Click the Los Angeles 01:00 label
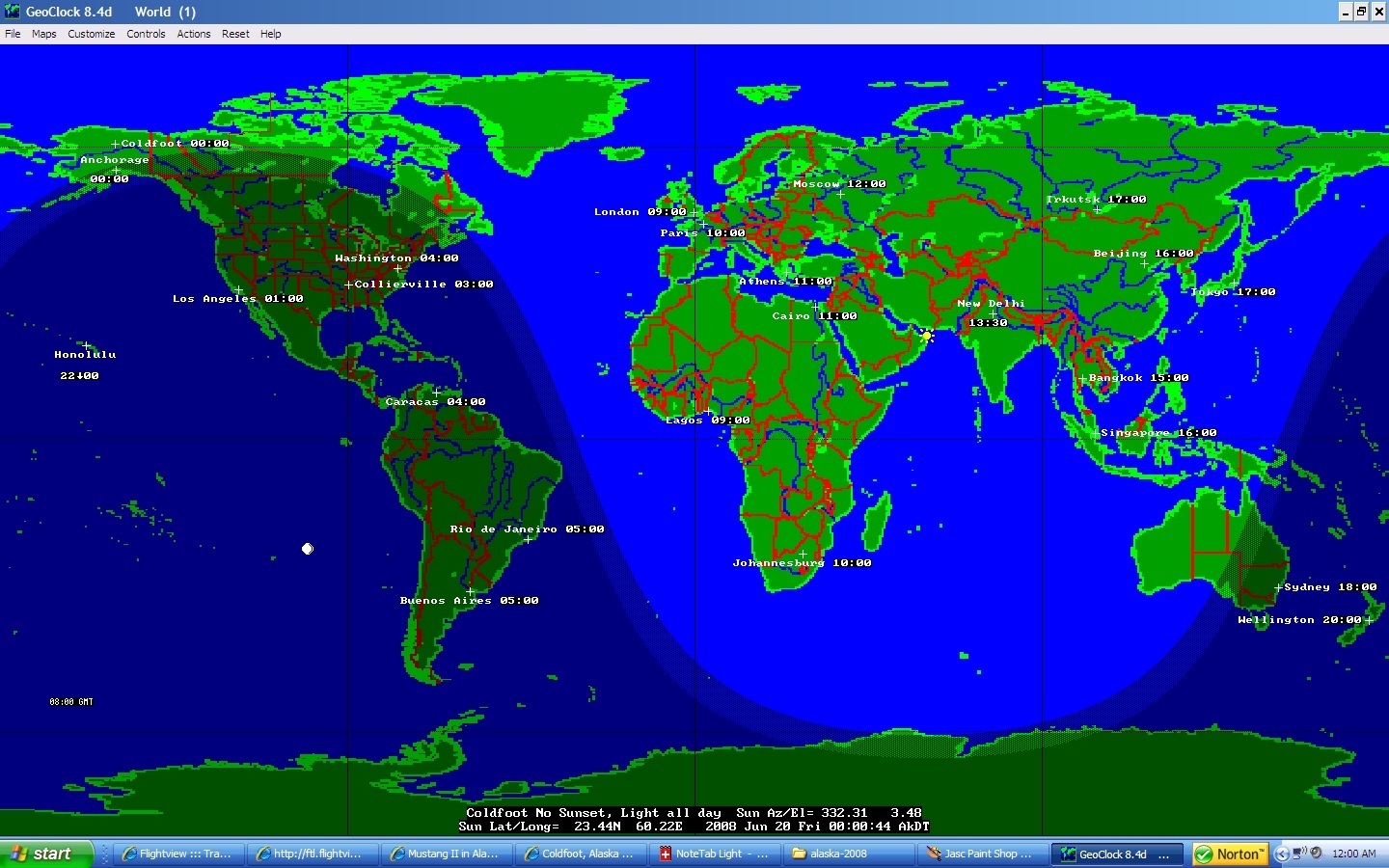The height and width of the screenshot is (868, 1389). pyautogui.click(x=238, y=299)
